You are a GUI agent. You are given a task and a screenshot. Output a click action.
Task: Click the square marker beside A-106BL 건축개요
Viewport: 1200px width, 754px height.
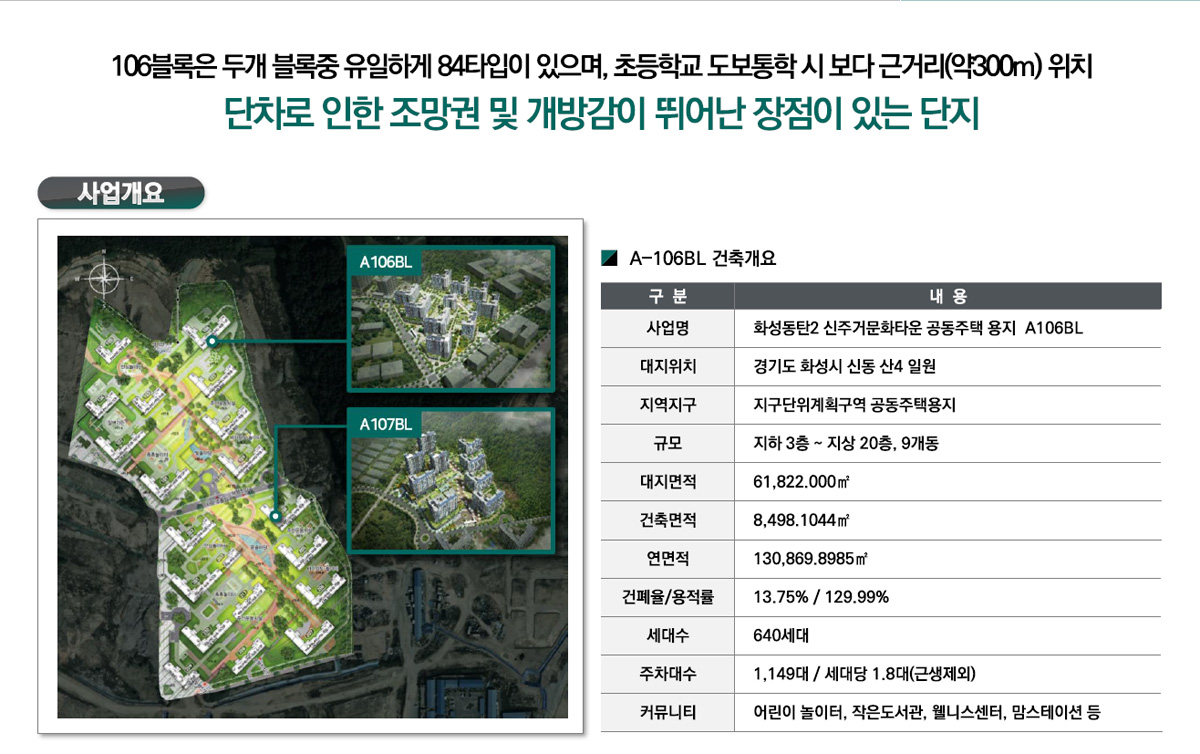tap(609, 259)
